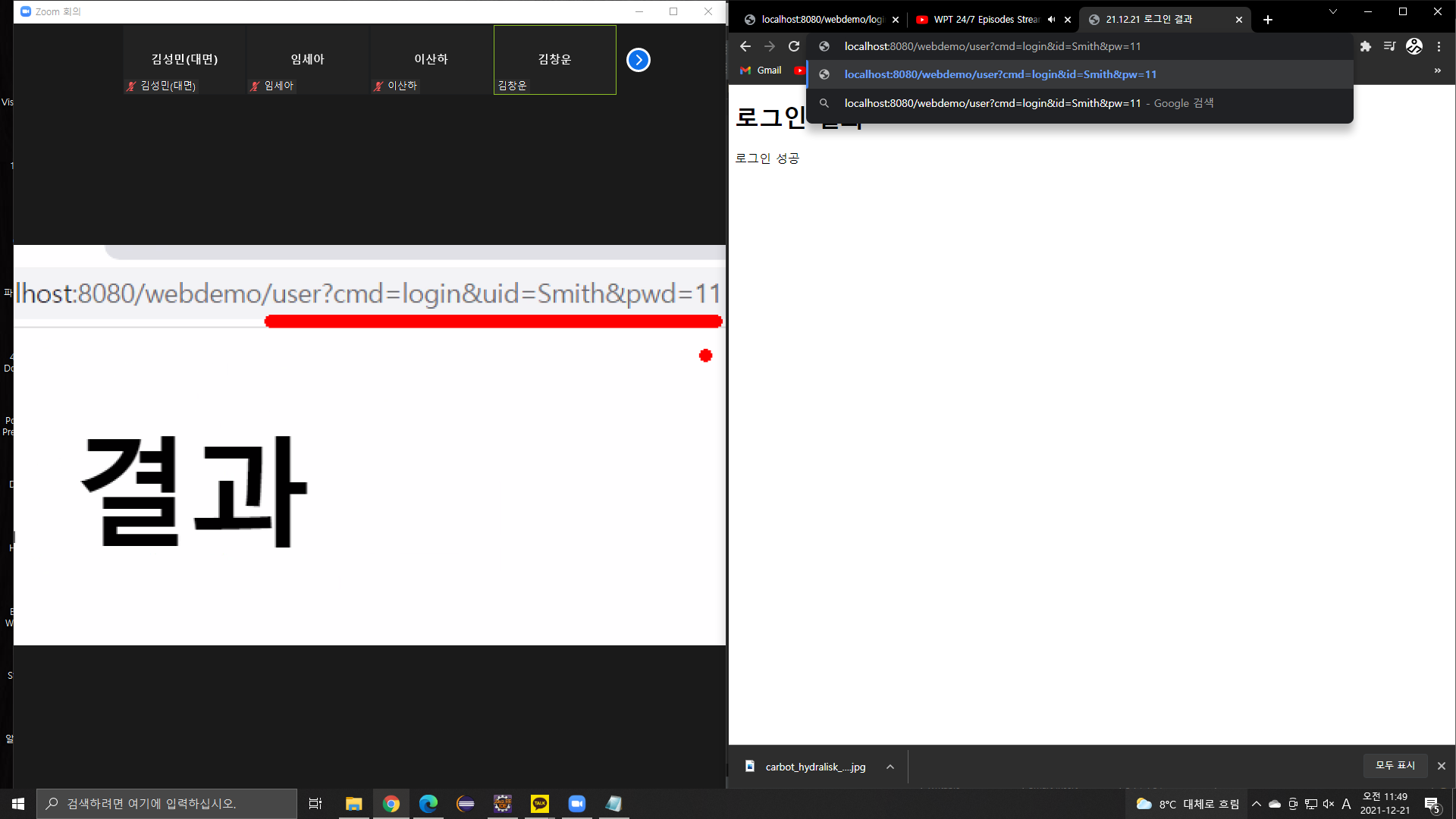Open the media control icon in toolbar
The image size is (1456, 819).
(x=1389, y=46)
